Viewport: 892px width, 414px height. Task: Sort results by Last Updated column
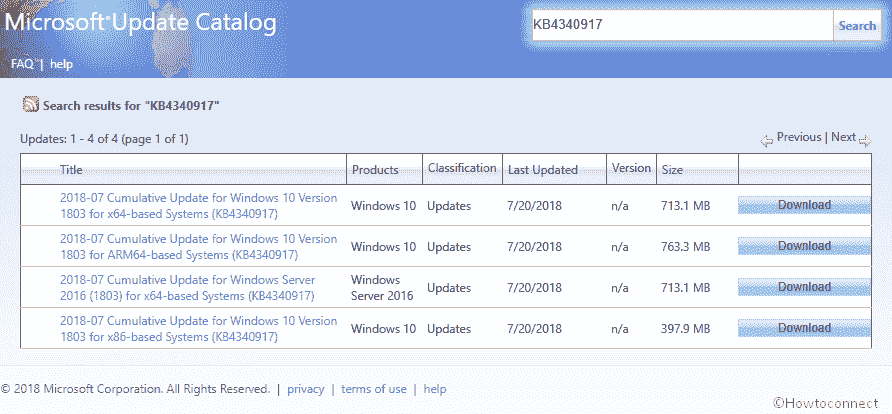click(x=543, y=170)
